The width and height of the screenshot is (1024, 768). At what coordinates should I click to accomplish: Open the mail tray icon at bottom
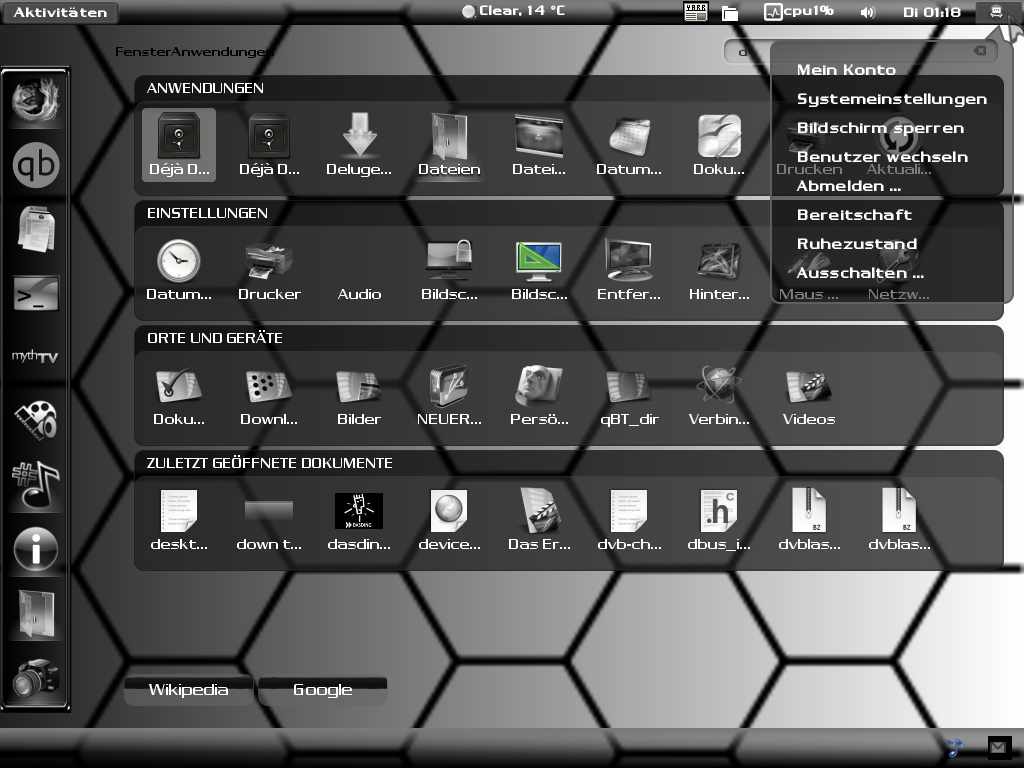coord(997,746)
